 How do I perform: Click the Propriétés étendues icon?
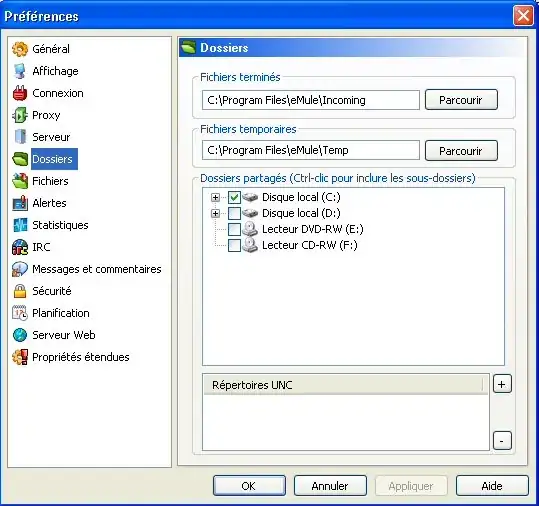click(x=20, y=357)
